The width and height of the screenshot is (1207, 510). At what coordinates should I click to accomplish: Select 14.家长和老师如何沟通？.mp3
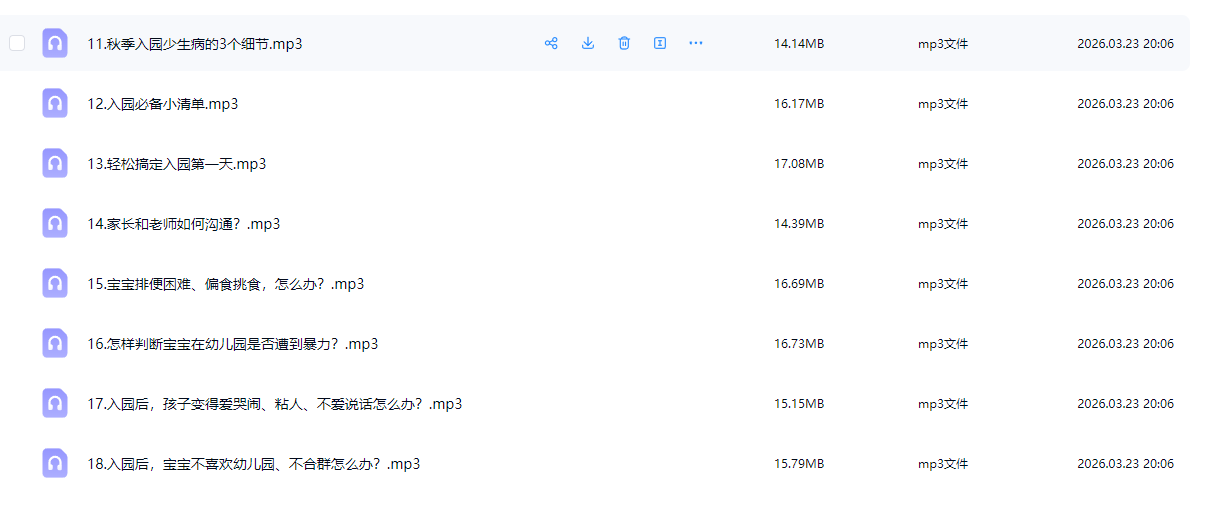[x=184, y=224]
